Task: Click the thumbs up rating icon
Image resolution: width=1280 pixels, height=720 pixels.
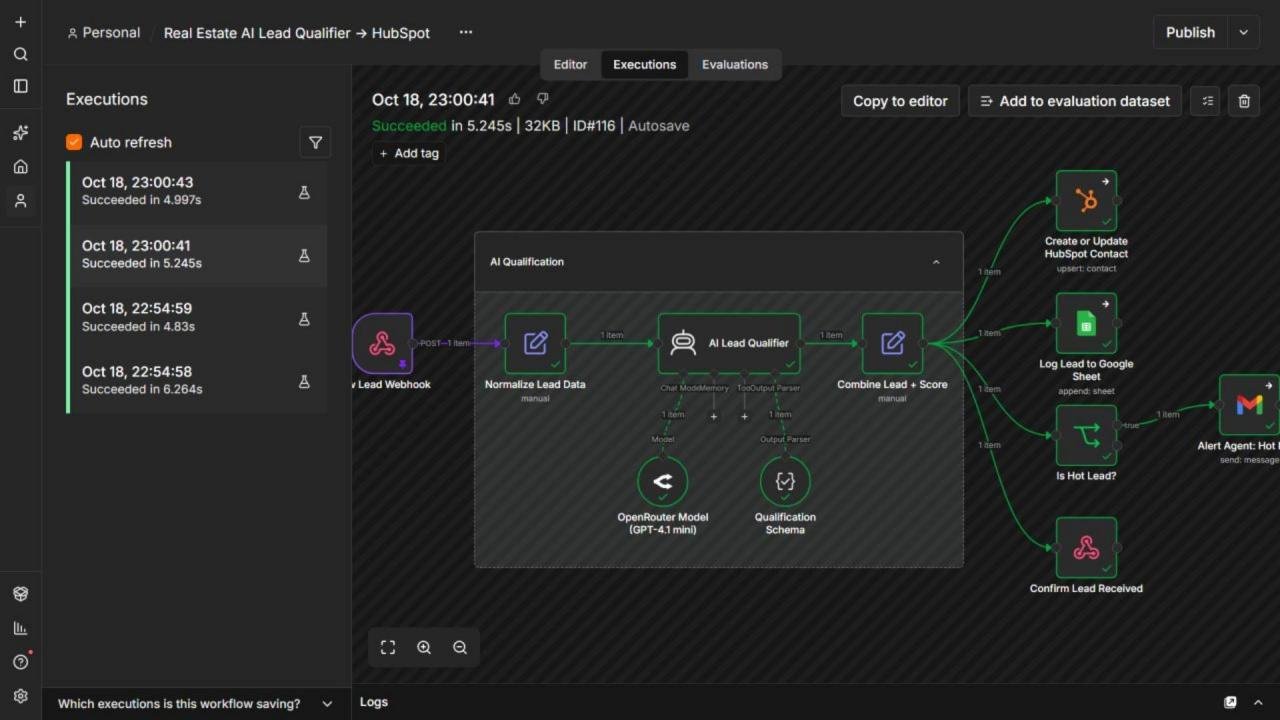Action: 514,99
